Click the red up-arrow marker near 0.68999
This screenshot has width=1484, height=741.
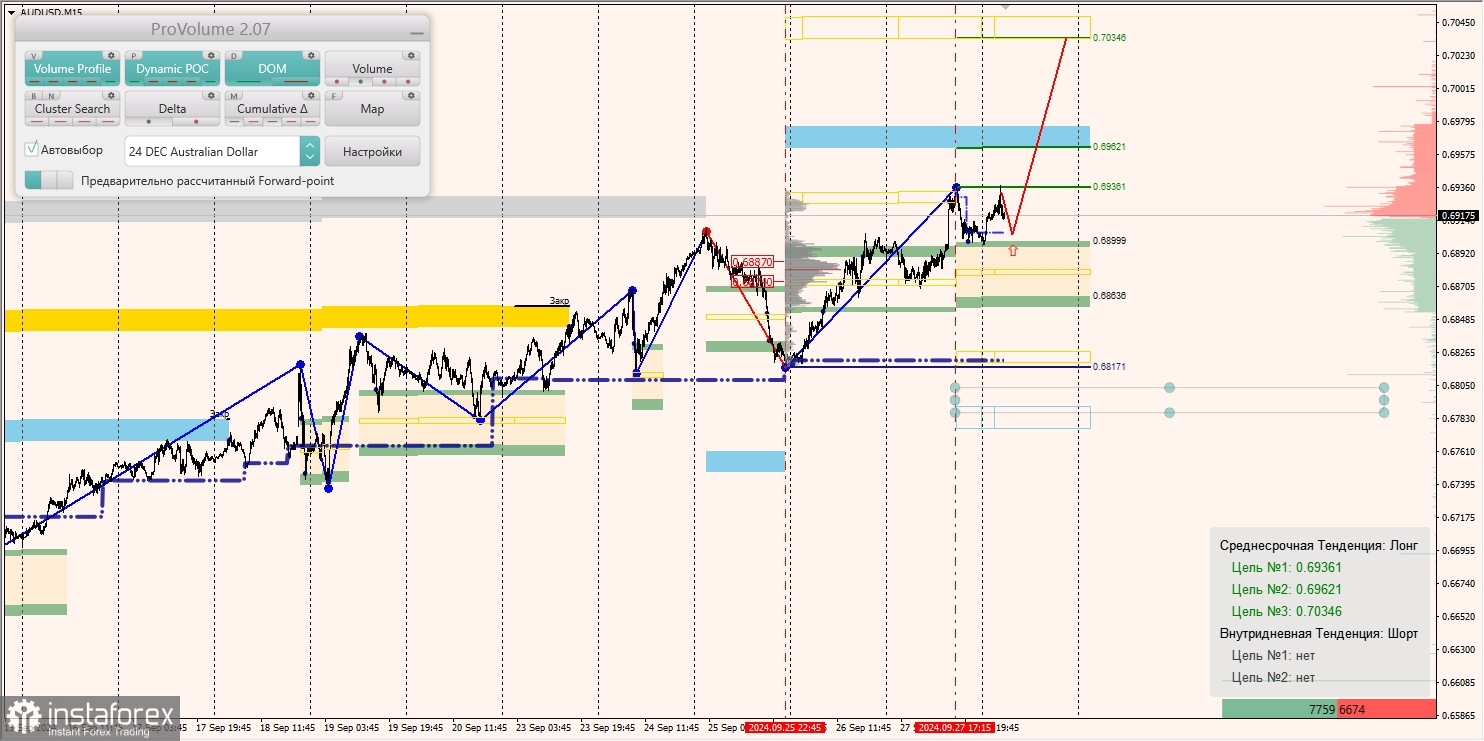[x=1013, y=250]
